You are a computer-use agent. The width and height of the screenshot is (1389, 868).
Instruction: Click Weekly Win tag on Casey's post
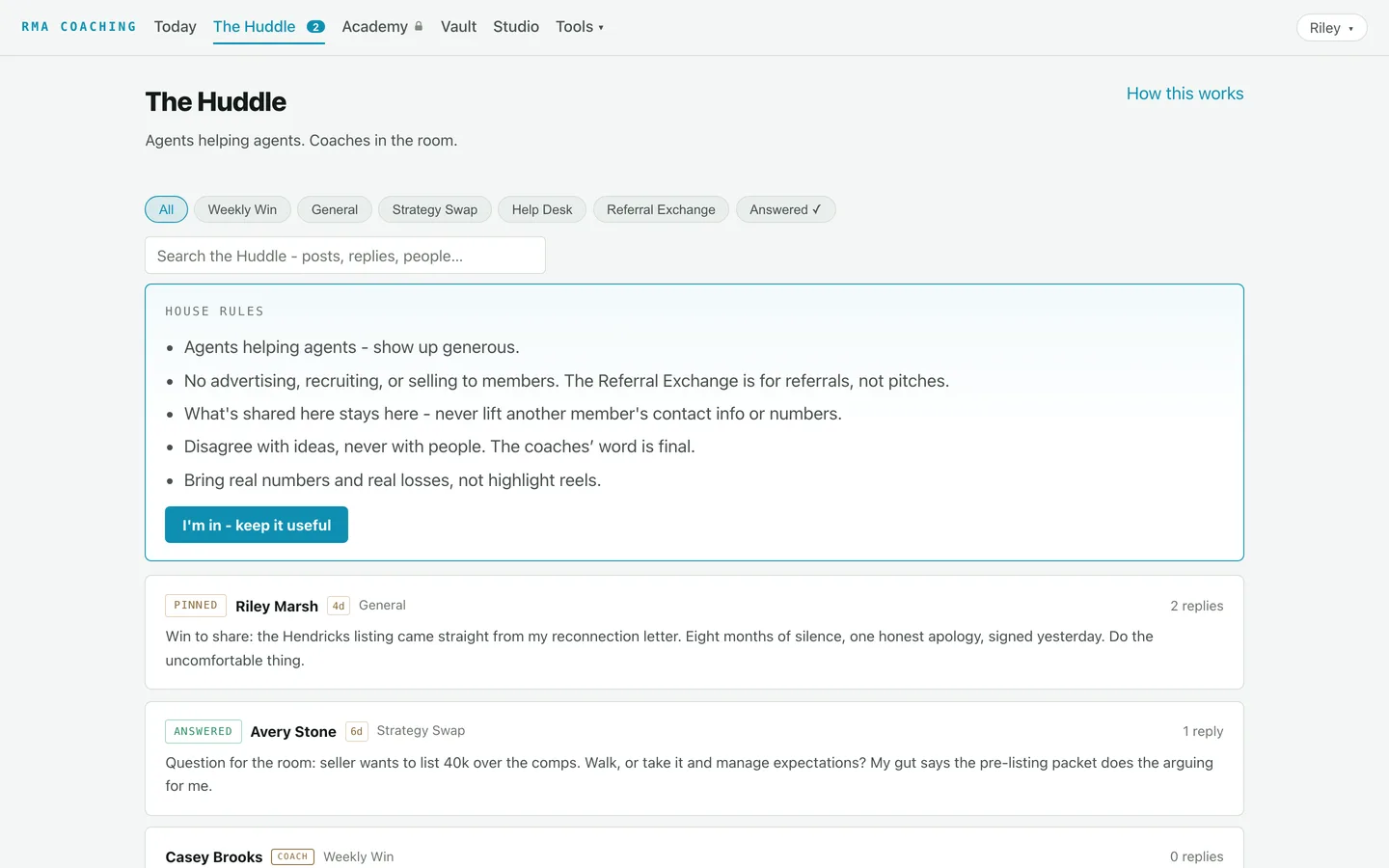coord(359,856)
